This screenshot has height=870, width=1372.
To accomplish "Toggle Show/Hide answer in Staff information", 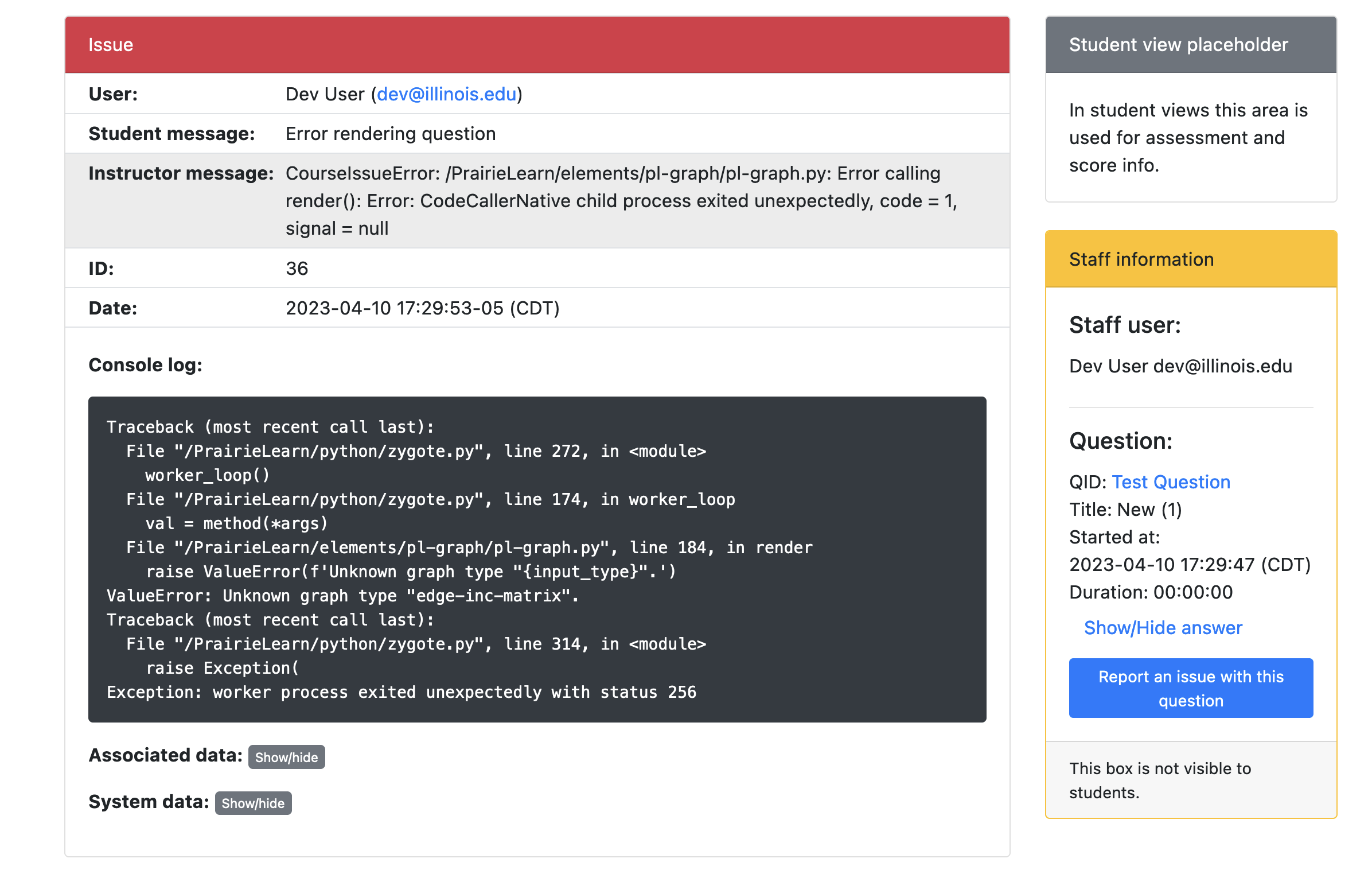I will tap(1162, 627).
